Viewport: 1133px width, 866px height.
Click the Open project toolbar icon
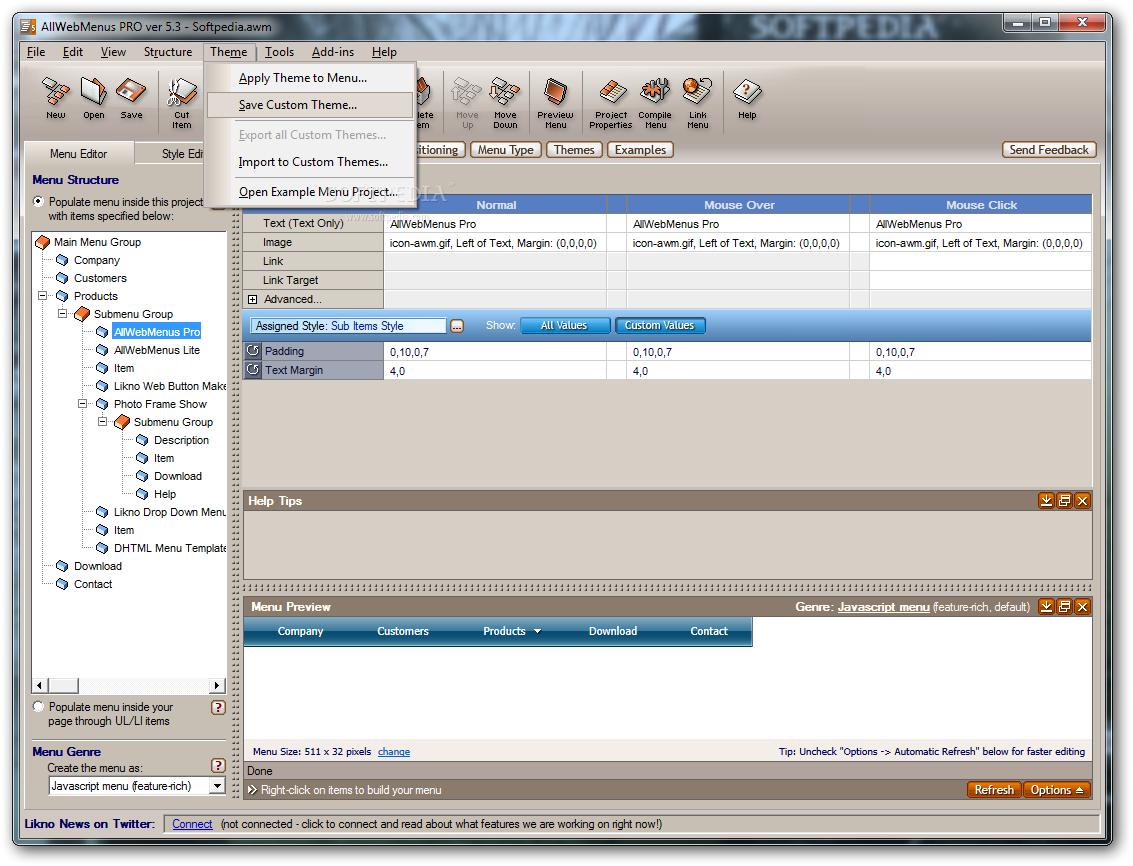coord(93,98)
